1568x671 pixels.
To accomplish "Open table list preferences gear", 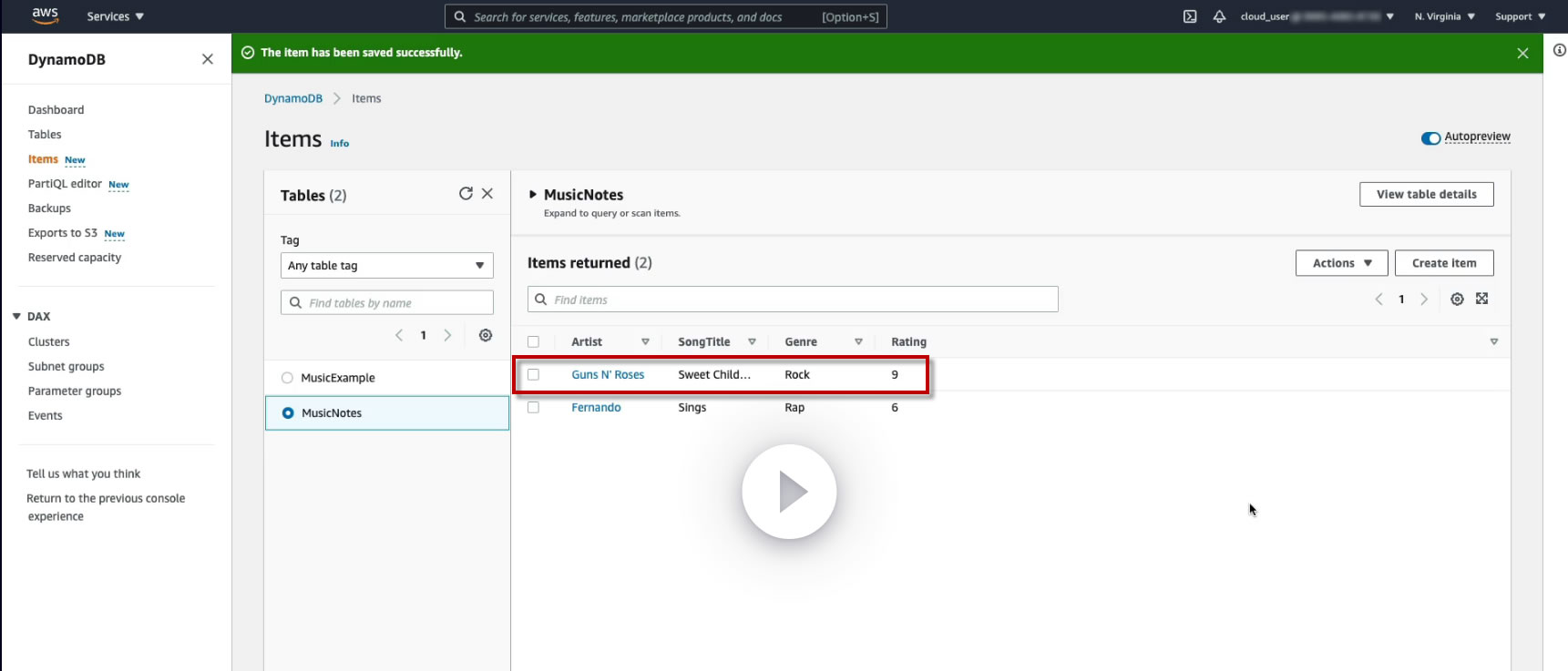I will click(x=486, y=335).
